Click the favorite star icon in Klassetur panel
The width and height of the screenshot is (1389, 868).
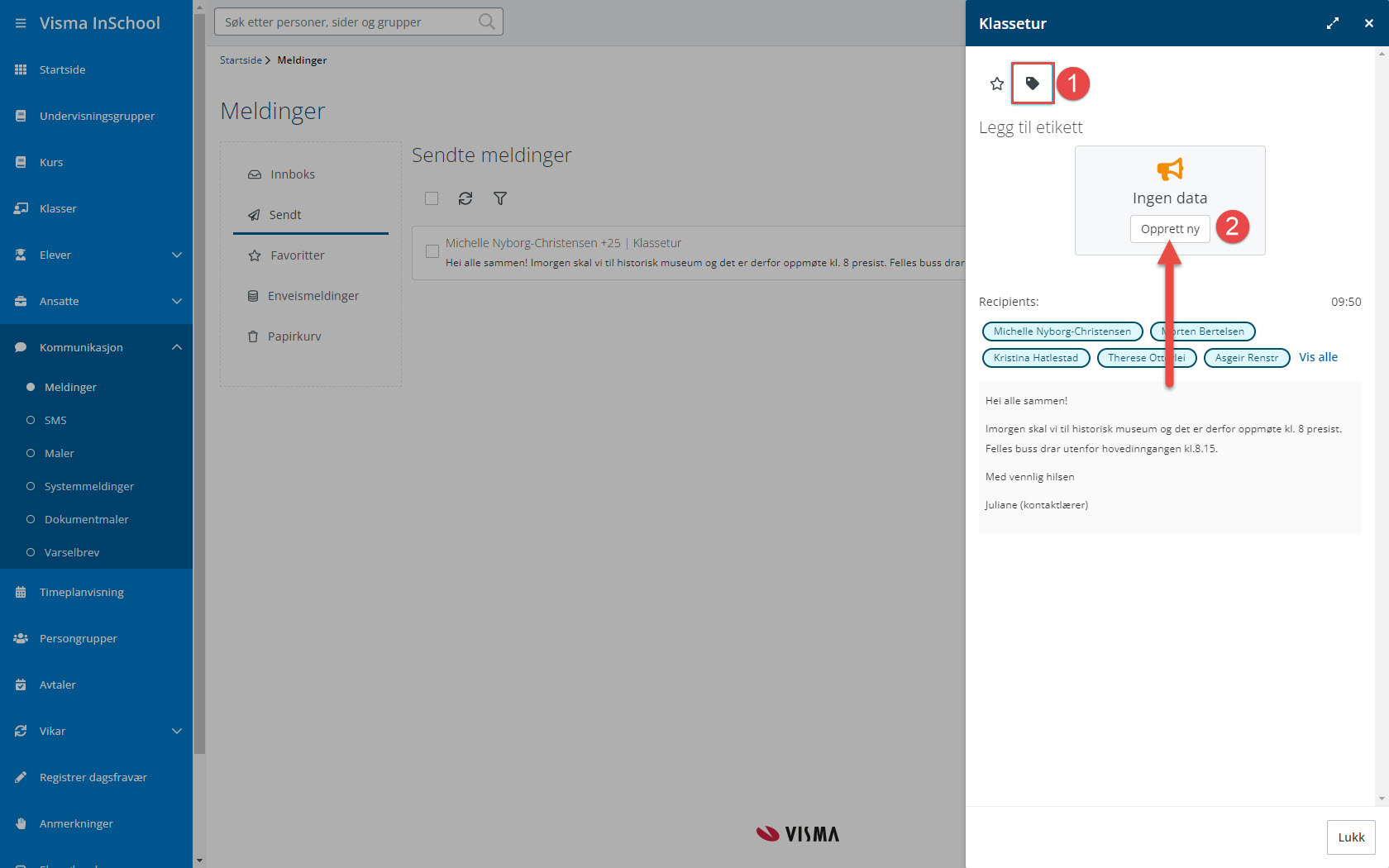click(x=996, y=83)
